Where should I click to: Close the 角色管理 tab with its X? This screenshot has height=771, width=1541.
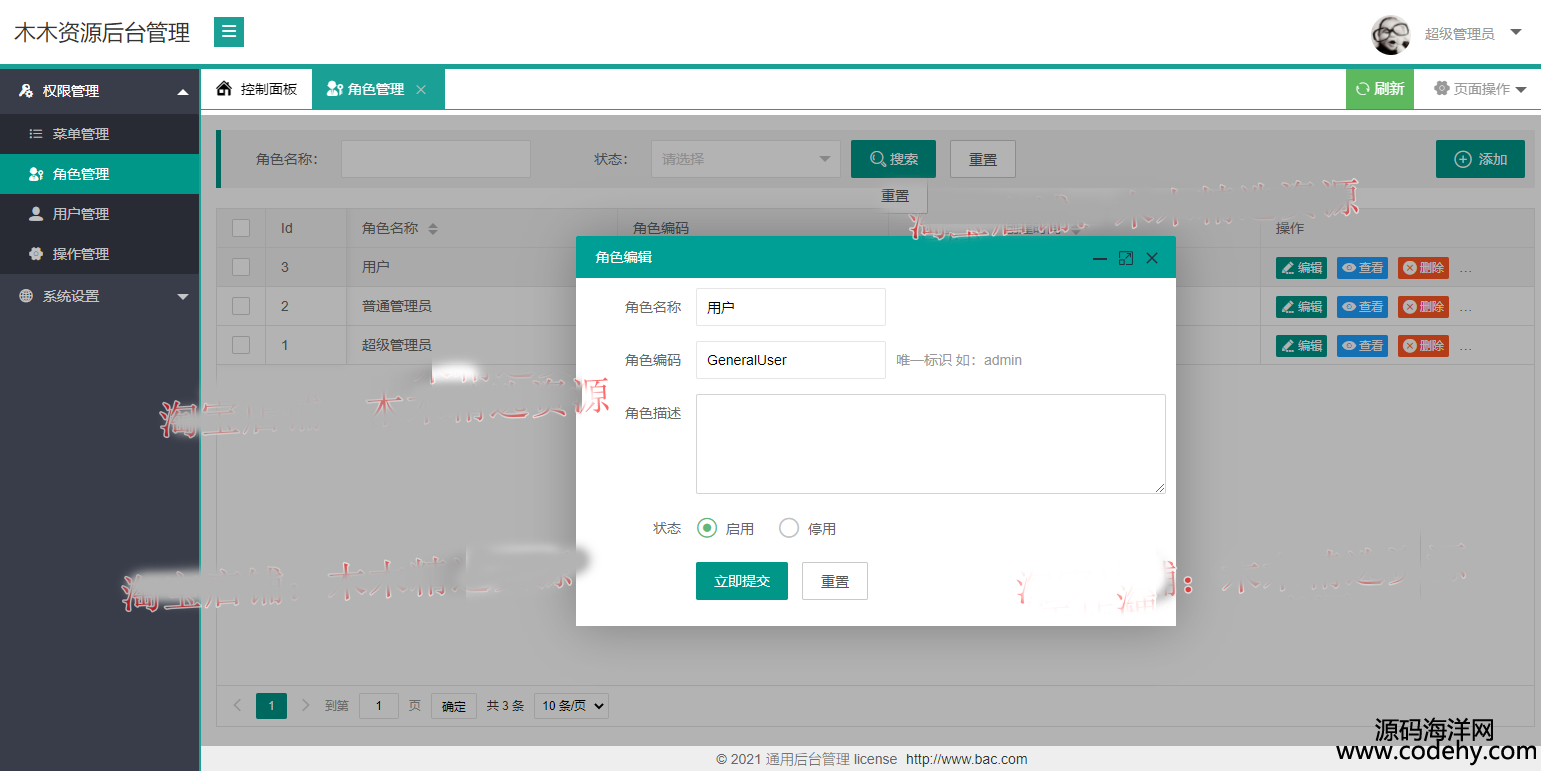point(421,90)
